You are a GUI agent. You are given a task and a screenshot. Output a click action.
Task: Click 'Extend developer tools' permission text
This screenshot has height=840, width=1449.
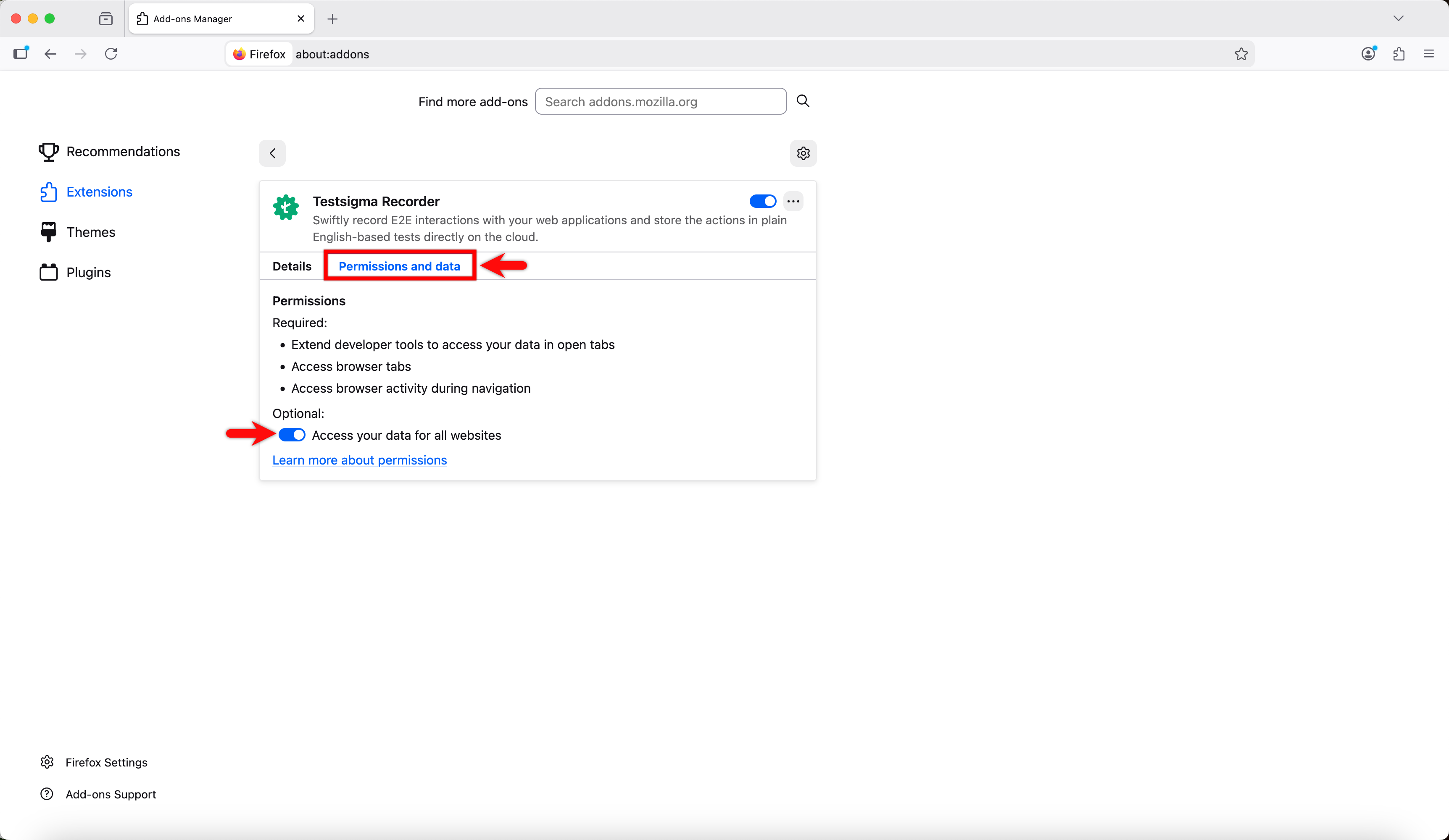pyautogui.click(x=453, y=345)
